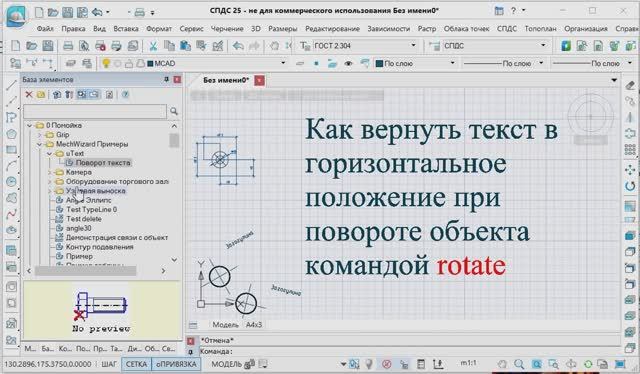
Task: Select the Eraser tool in the right toolbar
Action: [x=630, y=85]
